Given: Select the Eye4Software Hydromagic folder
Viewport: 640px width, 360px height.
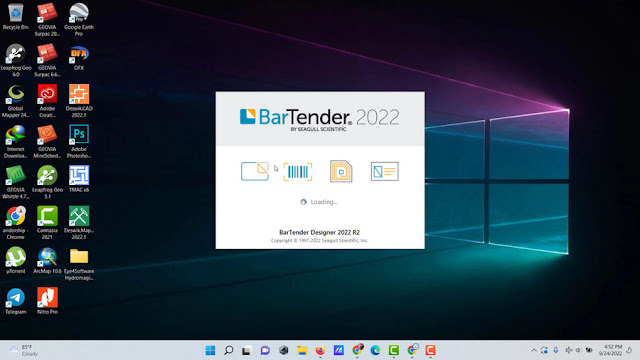Looking at the screenshot, I should point(79,264).
